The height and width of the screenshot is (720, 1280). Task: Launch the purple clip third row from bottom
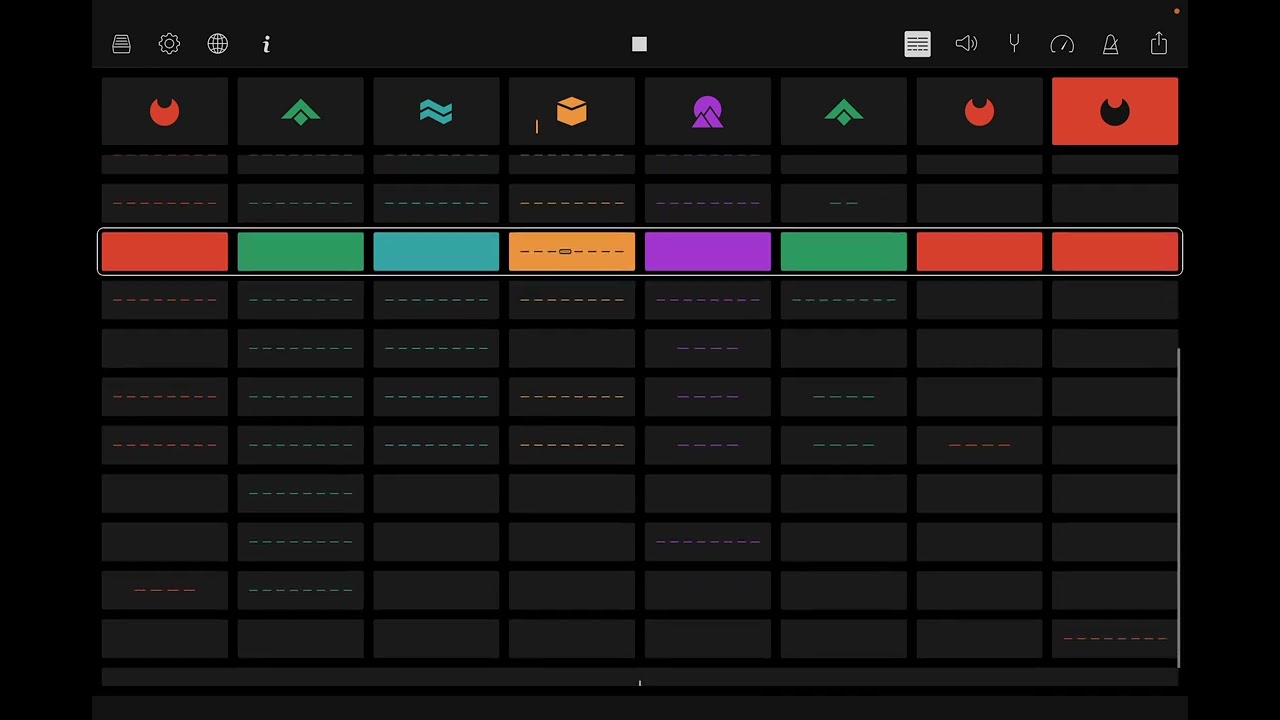(708, 541)
